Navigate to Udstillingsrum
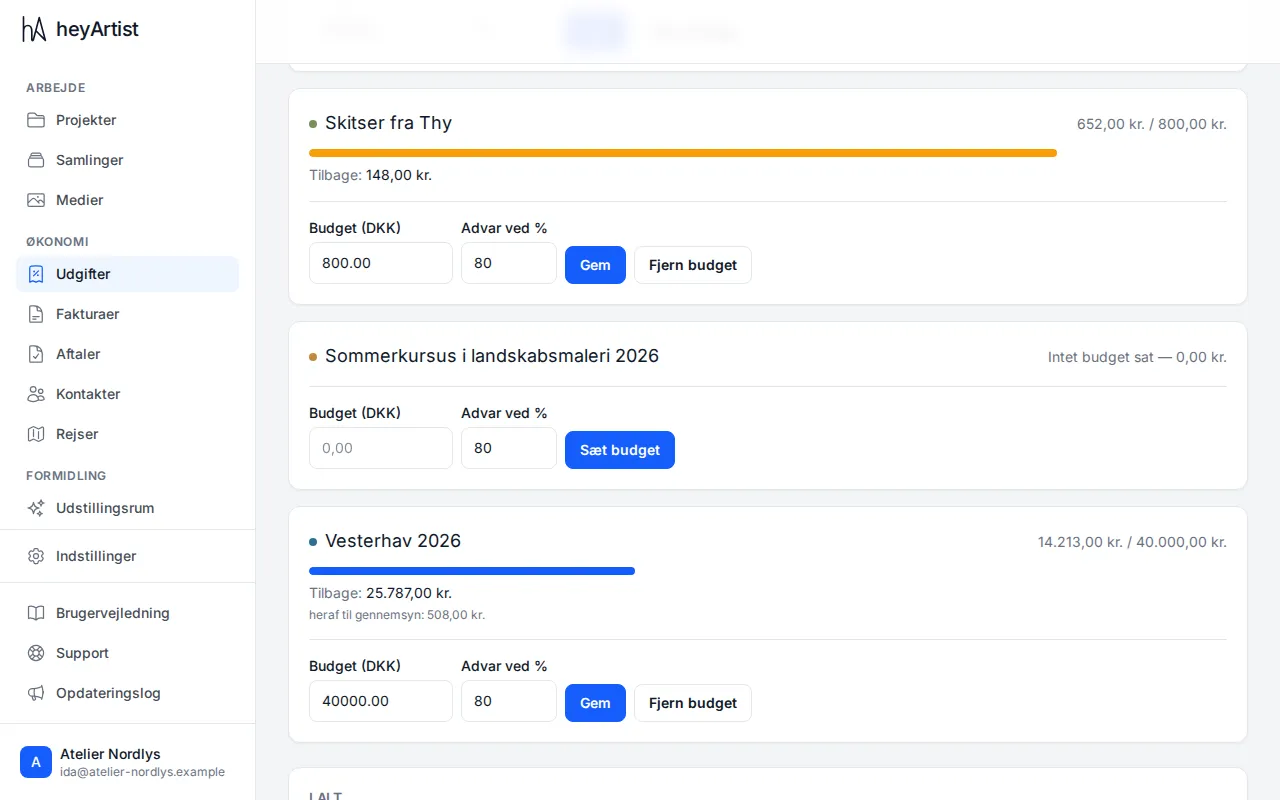1280x800 pixels. tap(127, 508)
